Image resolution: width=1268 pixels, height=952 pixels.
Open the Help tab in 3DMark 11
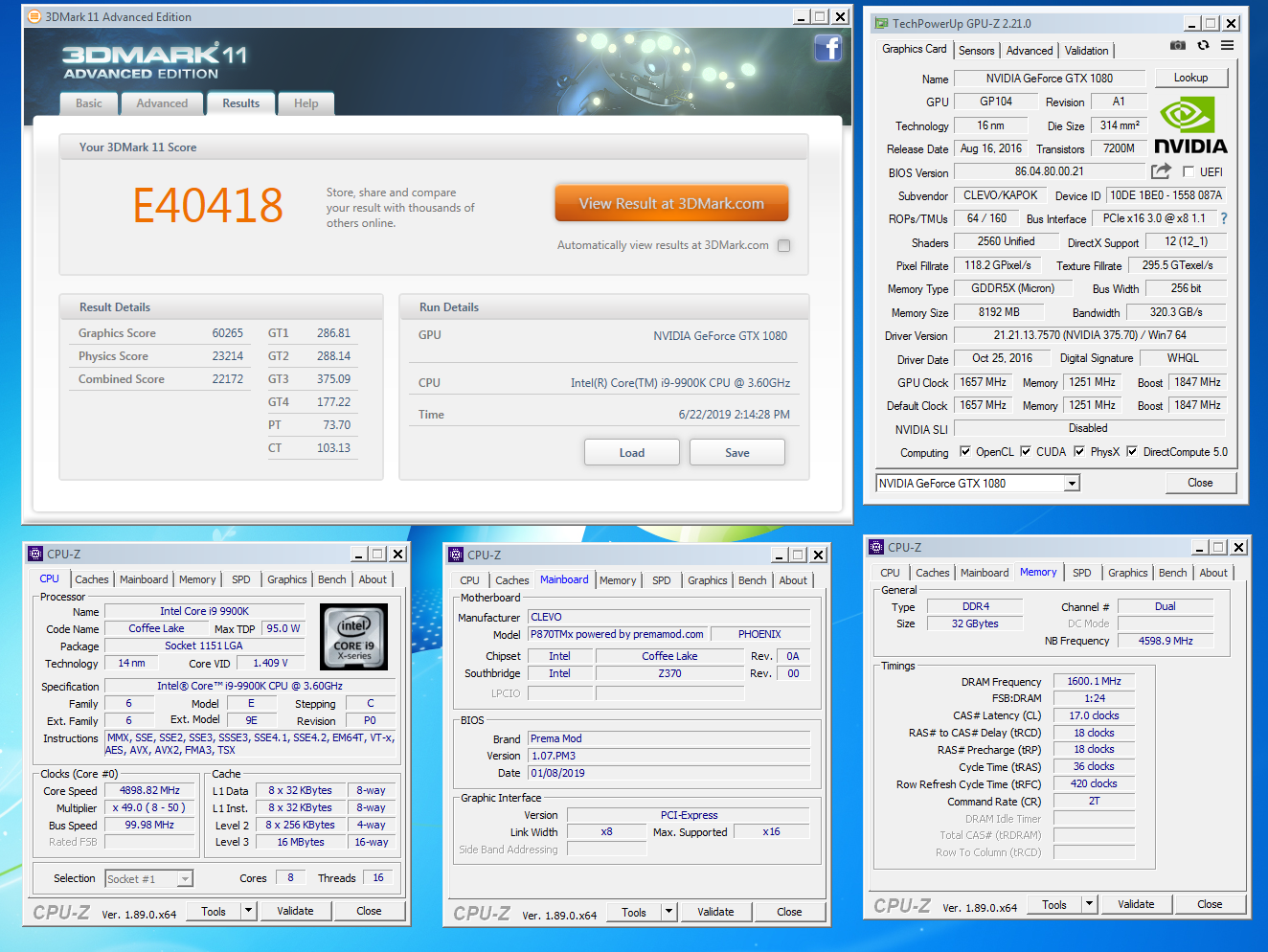[x=306, y=103]
